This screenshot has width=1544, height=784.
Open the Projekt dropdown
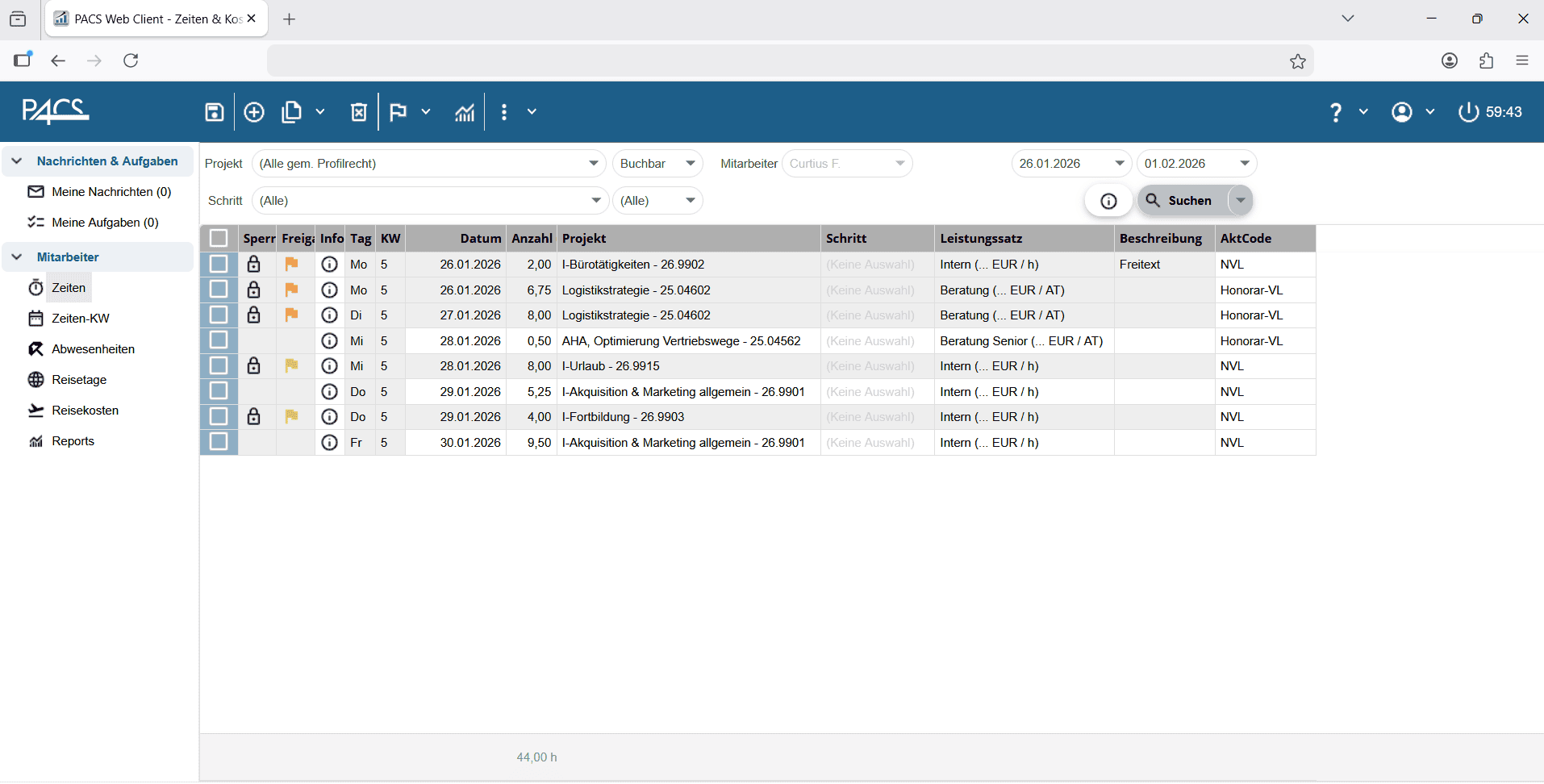click(x=428, y=164)
